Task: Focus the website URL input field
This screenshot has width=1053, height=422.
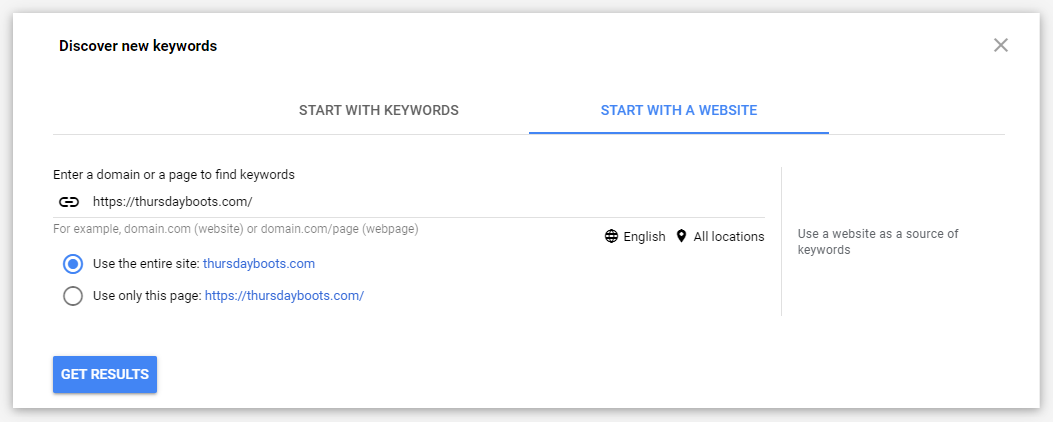Action: (420, 202)
